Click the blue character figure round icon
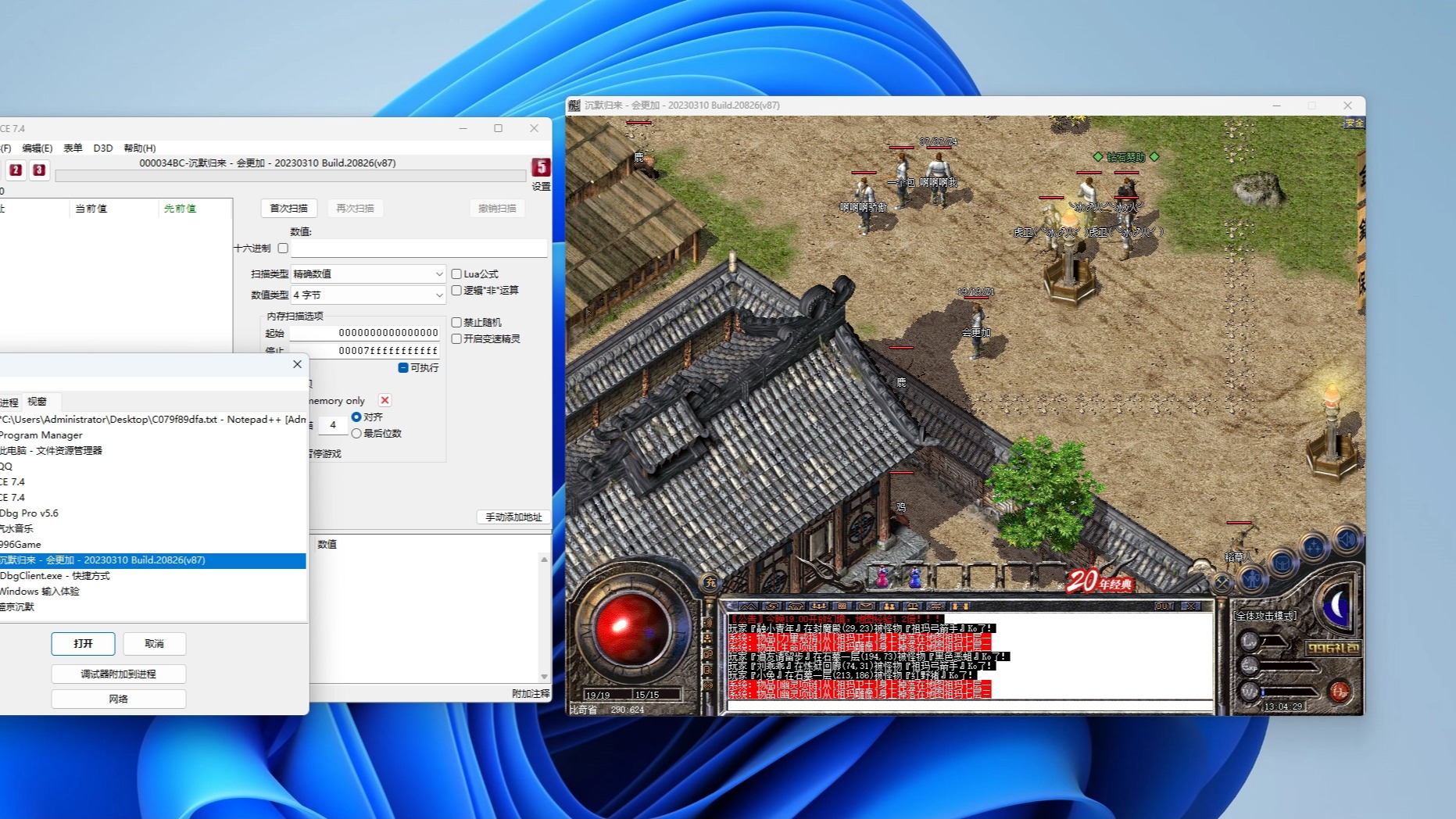This screenshot has height=819, width=1456. [x=1252, y=579]
